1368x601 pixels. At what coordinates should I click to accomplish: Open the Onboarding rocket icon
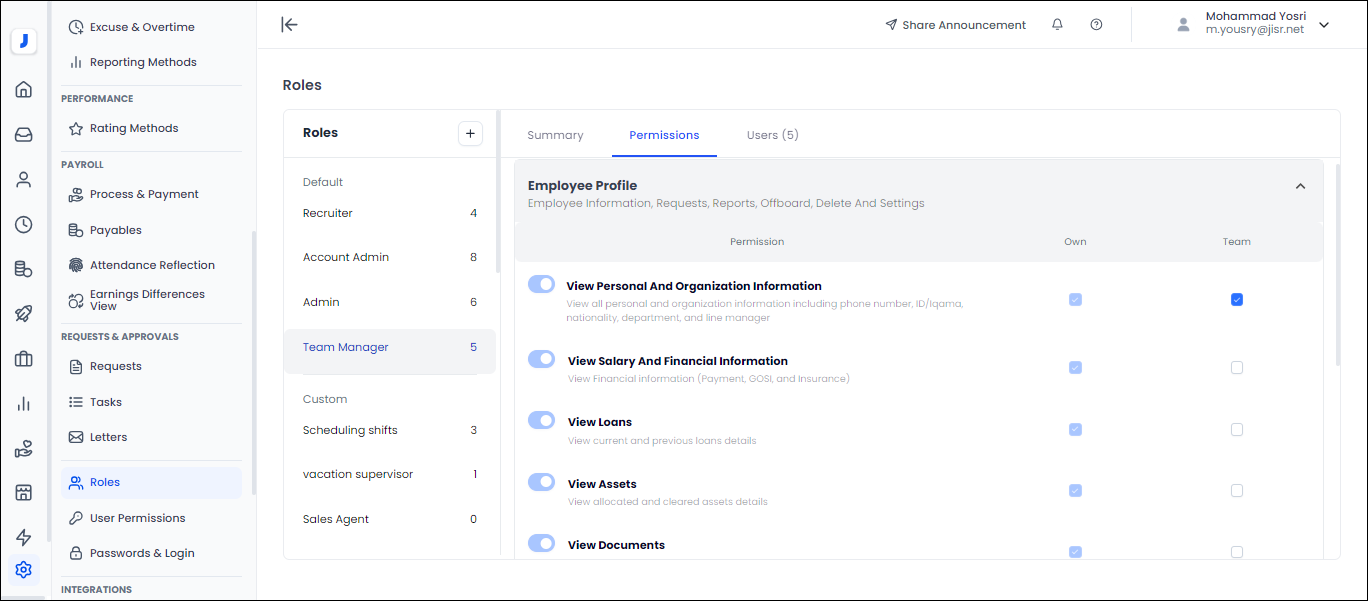click(x=24, y=313)
